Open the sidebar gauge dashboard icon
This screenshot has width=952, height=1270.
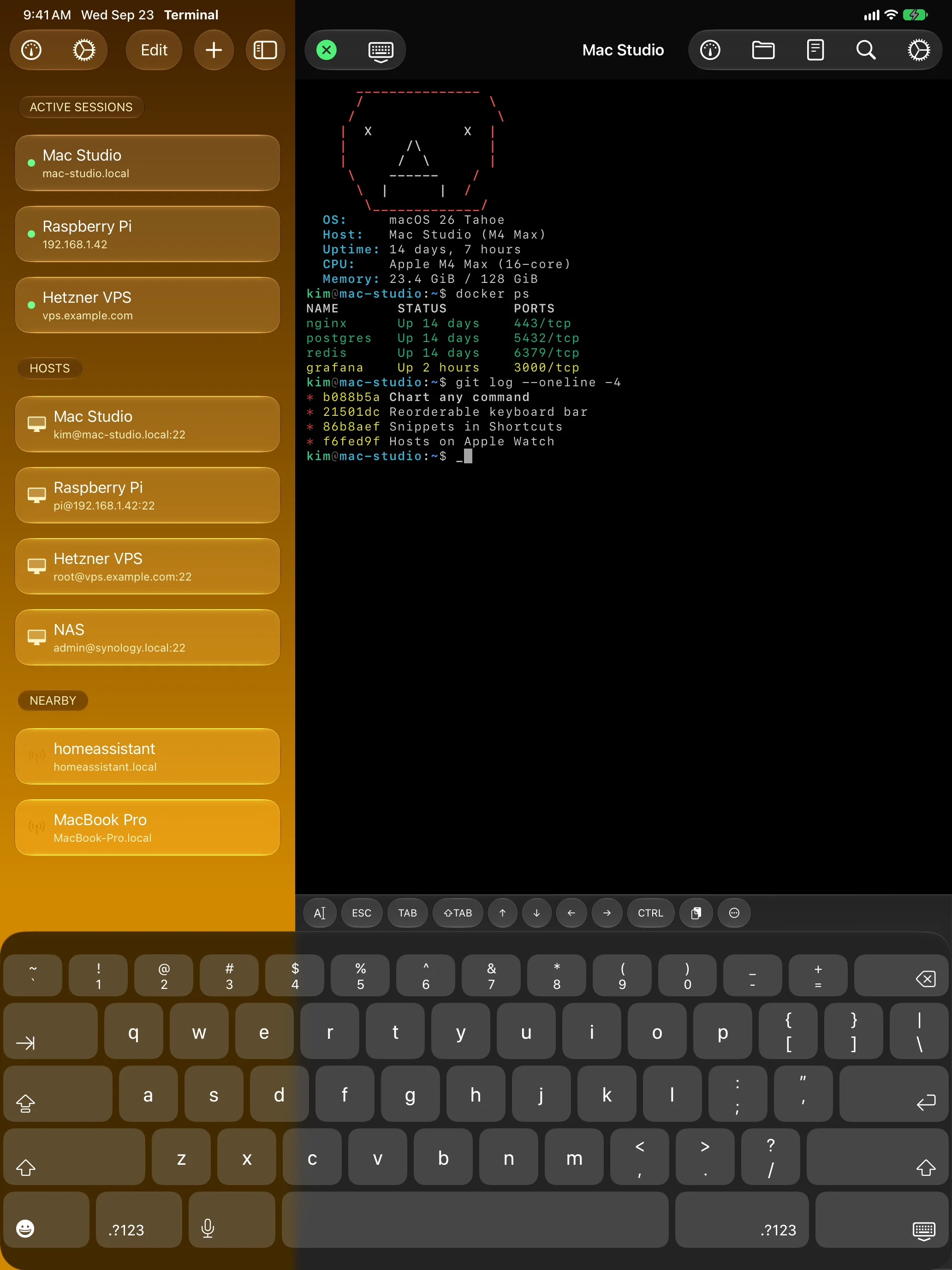point(31,50)
